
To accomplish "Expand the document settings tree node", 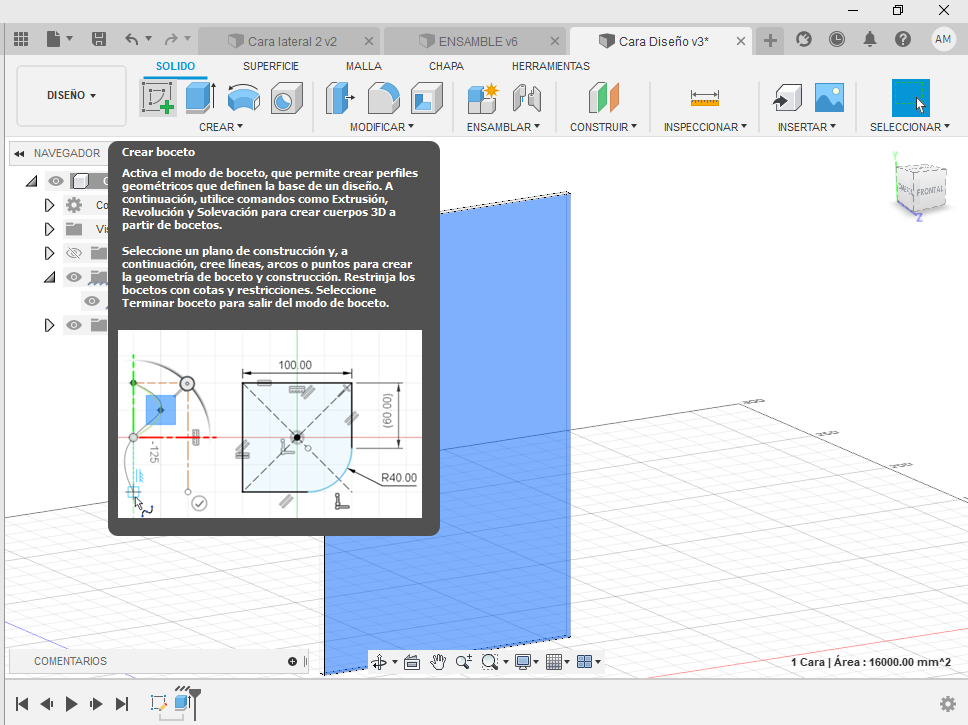I will [x=49, y=205].
